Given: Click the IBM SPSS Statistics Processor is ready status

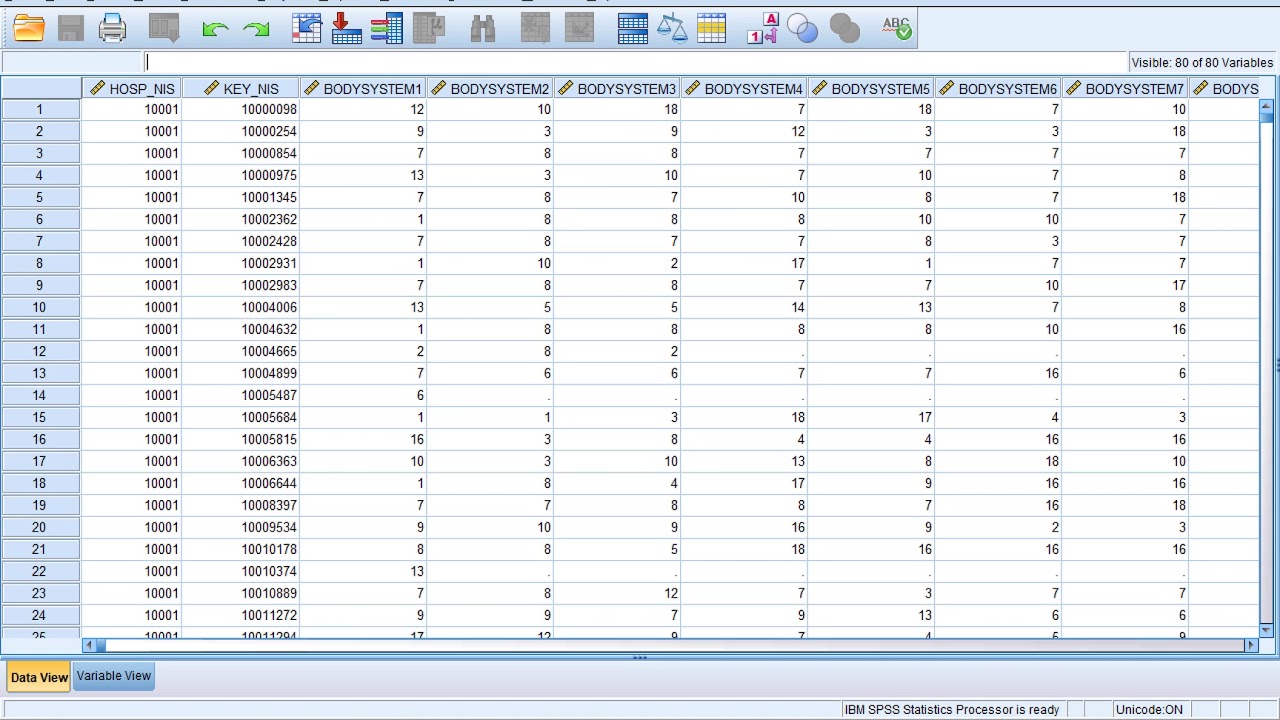Looking at the screenshot, I should [952, 710].
